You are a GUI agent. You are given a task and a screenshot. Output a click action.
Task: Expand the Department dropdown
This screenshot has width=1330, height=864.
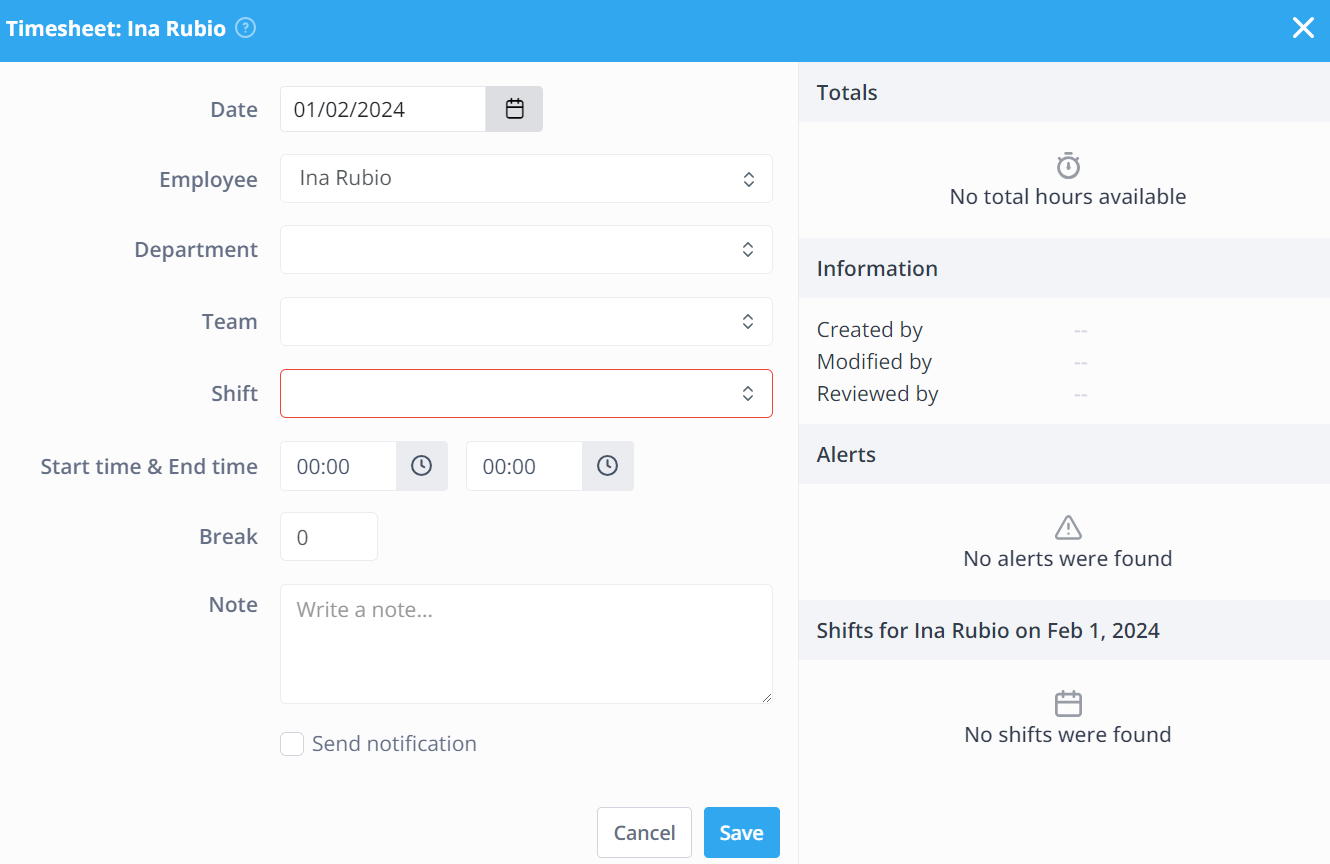[x=526, y=249]
